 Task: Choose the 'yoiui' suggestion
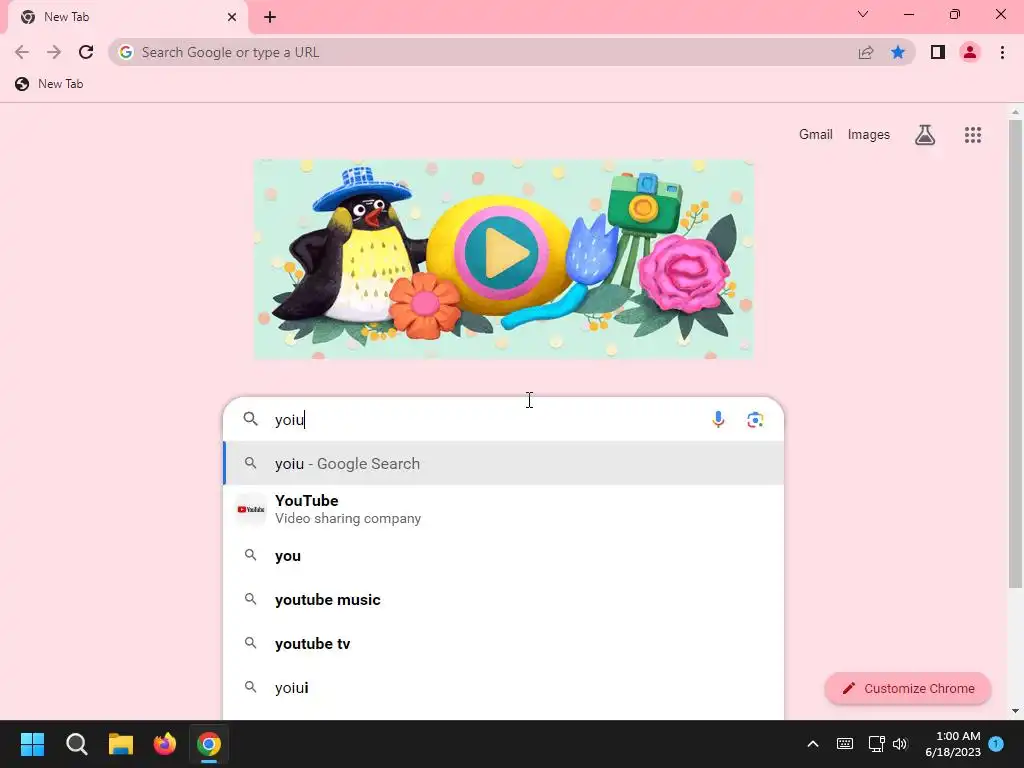click(503, 687)
